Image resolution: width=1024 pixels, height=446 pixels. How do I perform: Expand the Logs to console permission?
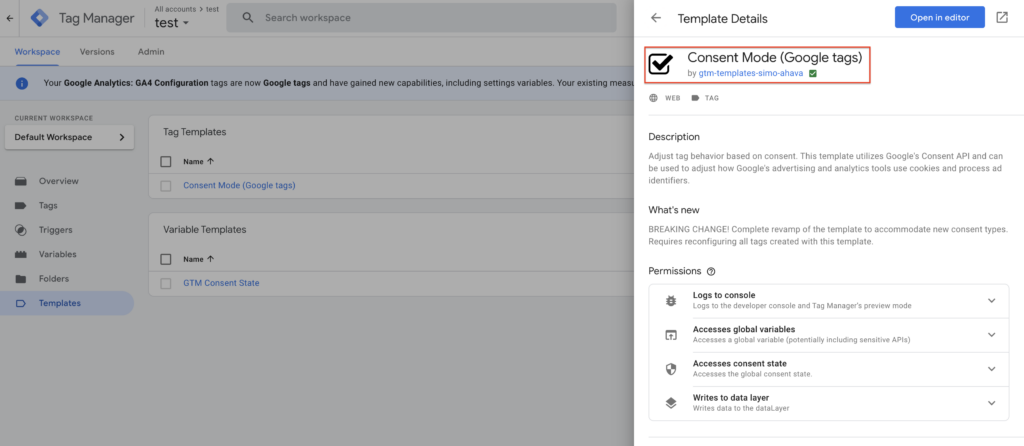(991, 300)
